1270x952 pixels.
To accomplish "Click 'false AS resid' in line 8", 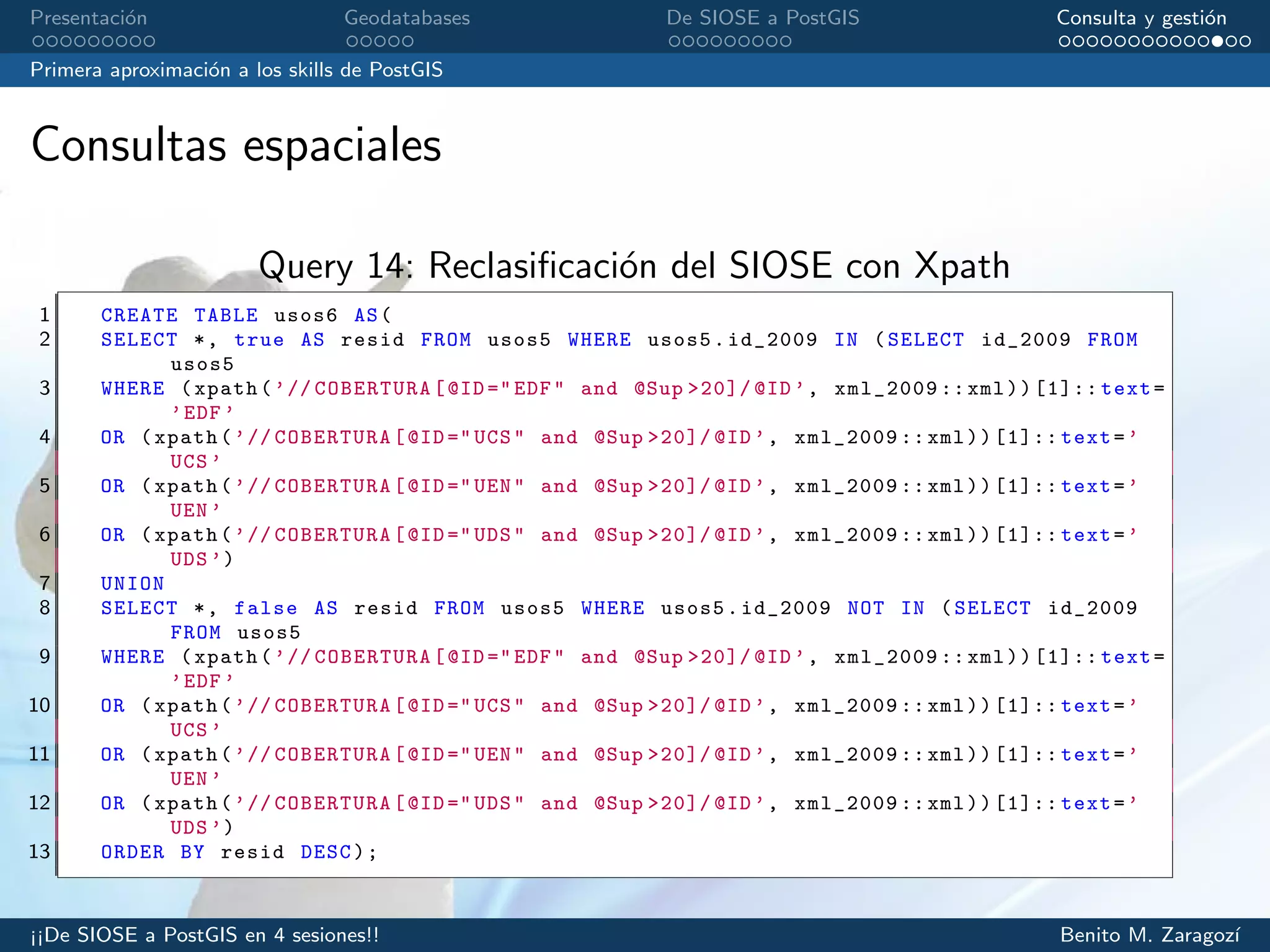I will click(326, 608).
